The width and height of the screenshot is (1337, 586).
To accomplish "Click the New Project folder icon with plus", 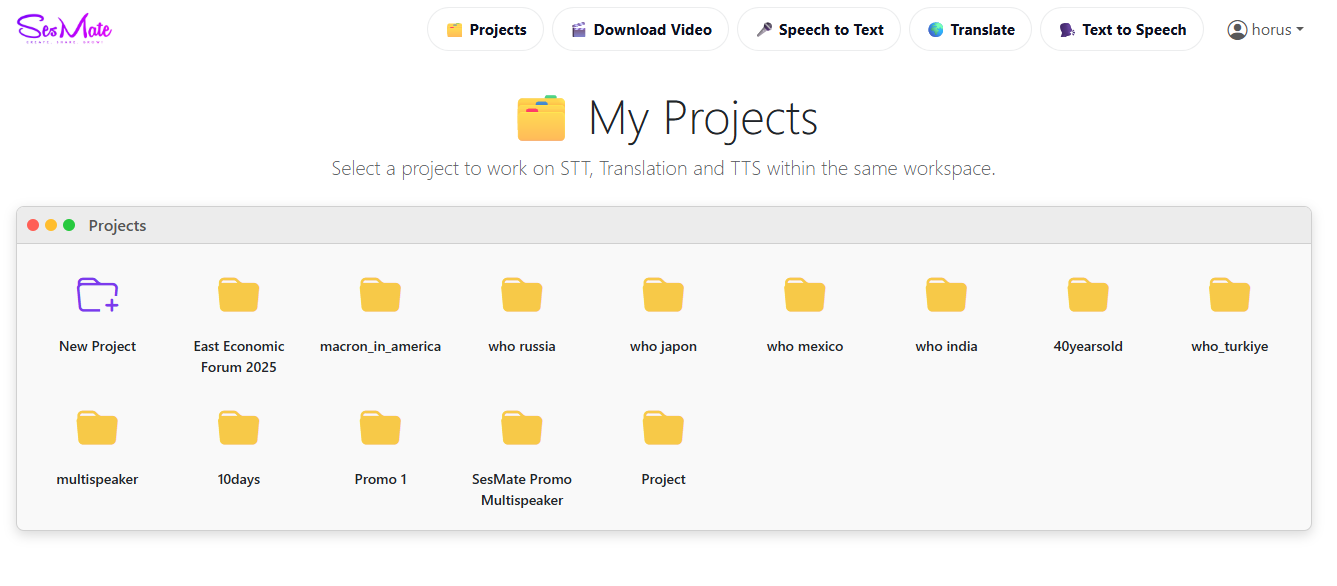I will click(97, 294).
